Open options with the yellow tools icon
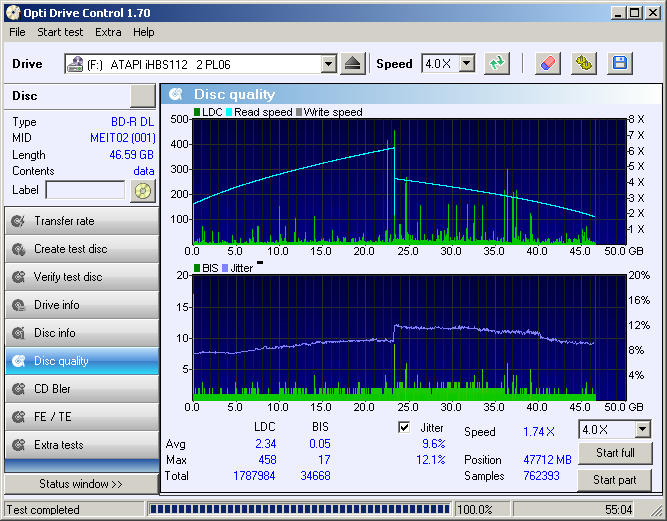Image resolution: width=667 pixels, height=521 pixels. pos(584,64)
